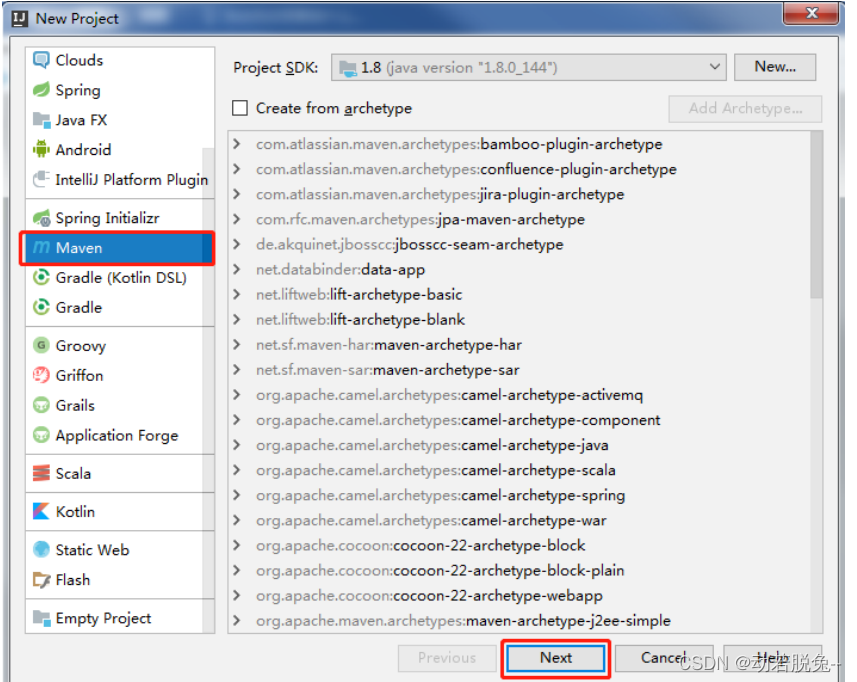Viewport: 857px width, 682px height.
Task: Click project type list vertical scrollbar
Action: (208, 390)
